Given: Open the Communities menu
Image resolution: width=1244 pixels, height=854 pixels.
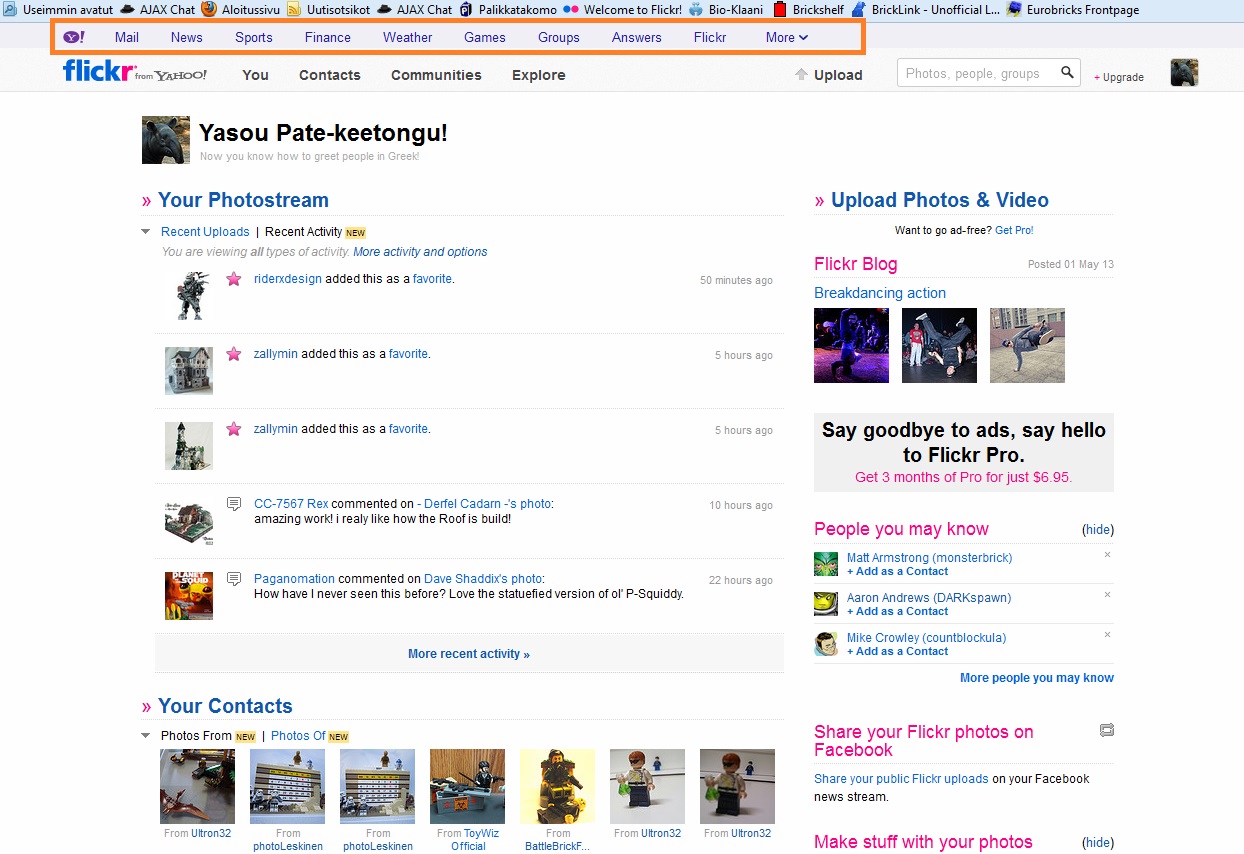Looking at the screenshot, I should click(x=436, y=75).
